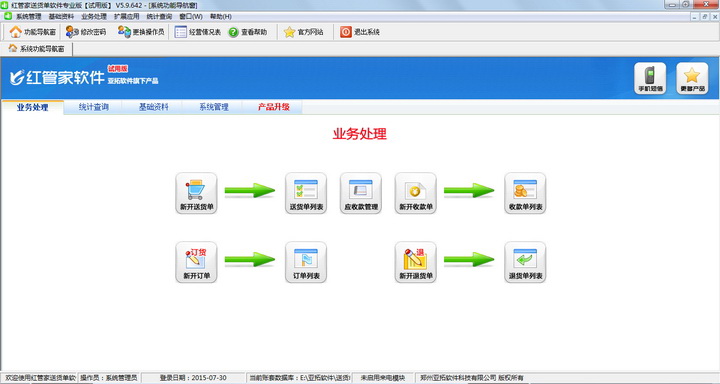Image resolution: width=720 pixels, height=384 pixels.
Task: Click 当前账套数据库 path in status bar
Action: [x=299, y=378]
